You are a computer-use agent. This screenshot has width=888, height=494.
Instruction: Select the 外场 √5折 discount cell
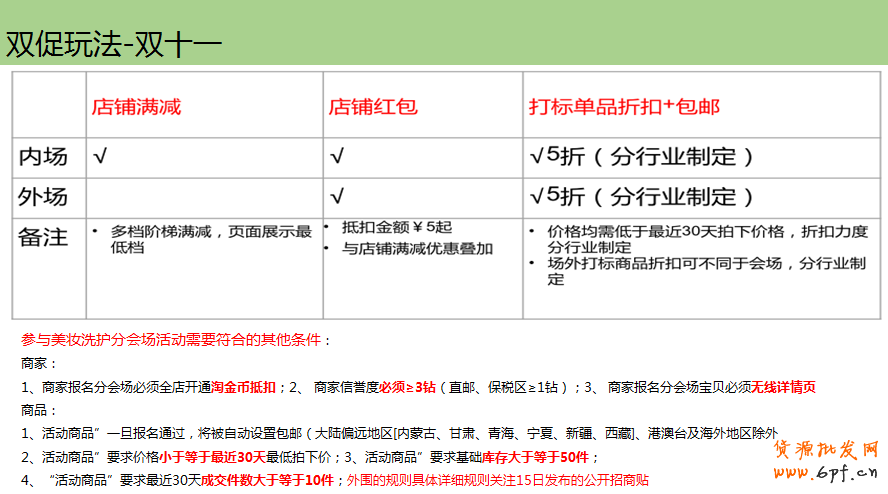coord(641,196)
